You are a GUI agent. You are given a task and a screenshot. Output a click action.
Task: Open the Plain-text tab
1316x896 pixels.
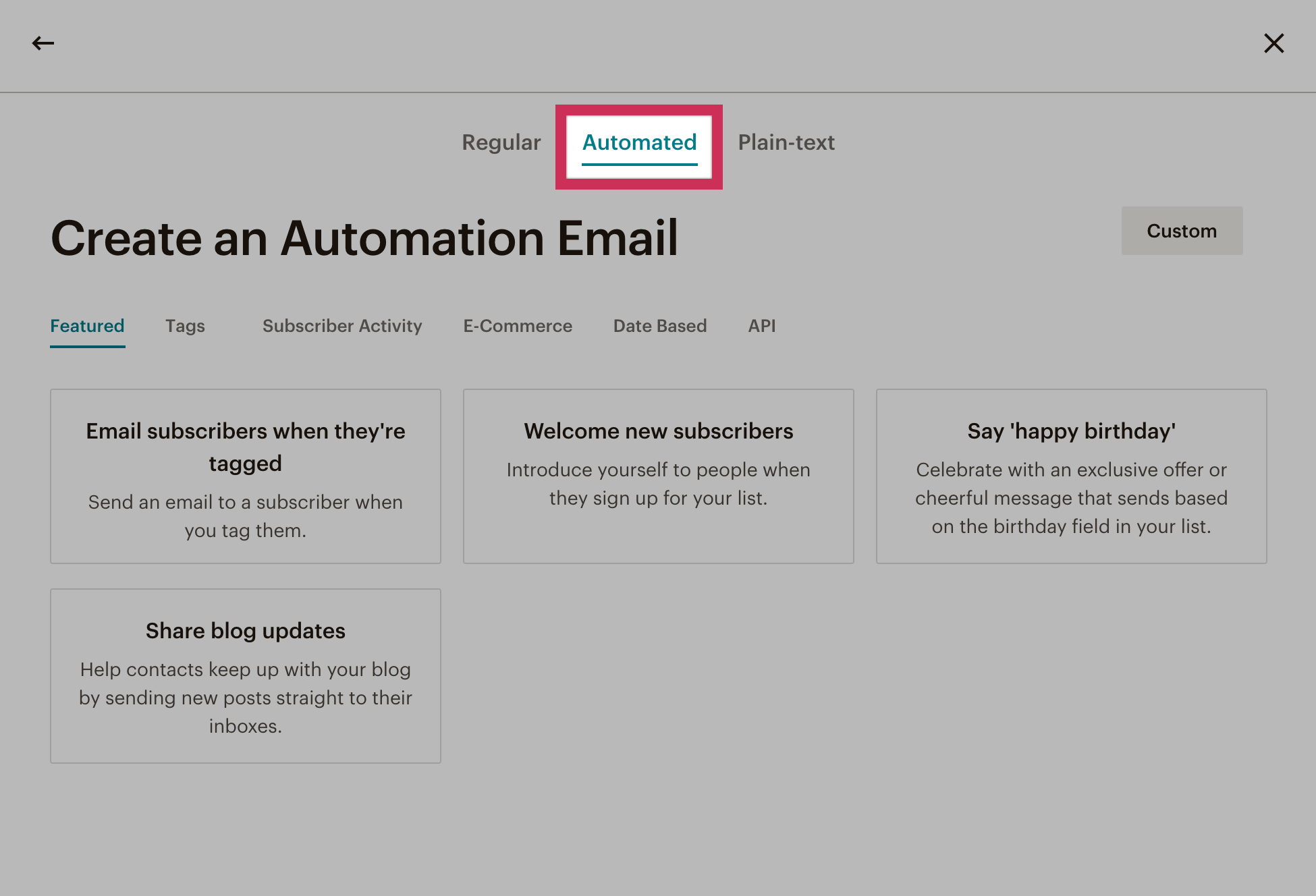786,143
